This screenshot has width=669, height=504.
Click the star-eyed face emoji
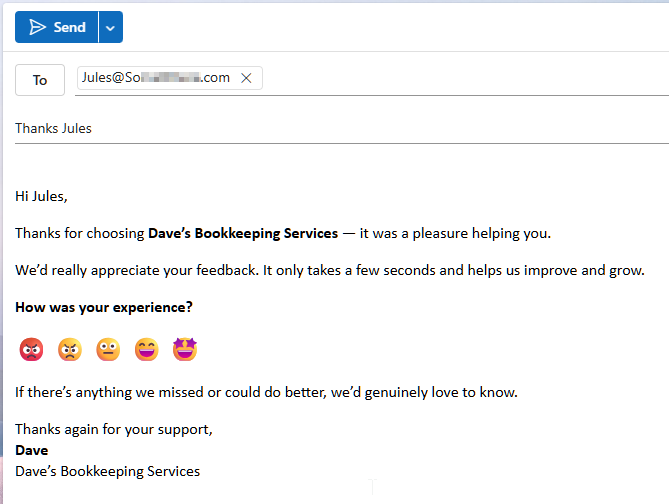(185, 349)
